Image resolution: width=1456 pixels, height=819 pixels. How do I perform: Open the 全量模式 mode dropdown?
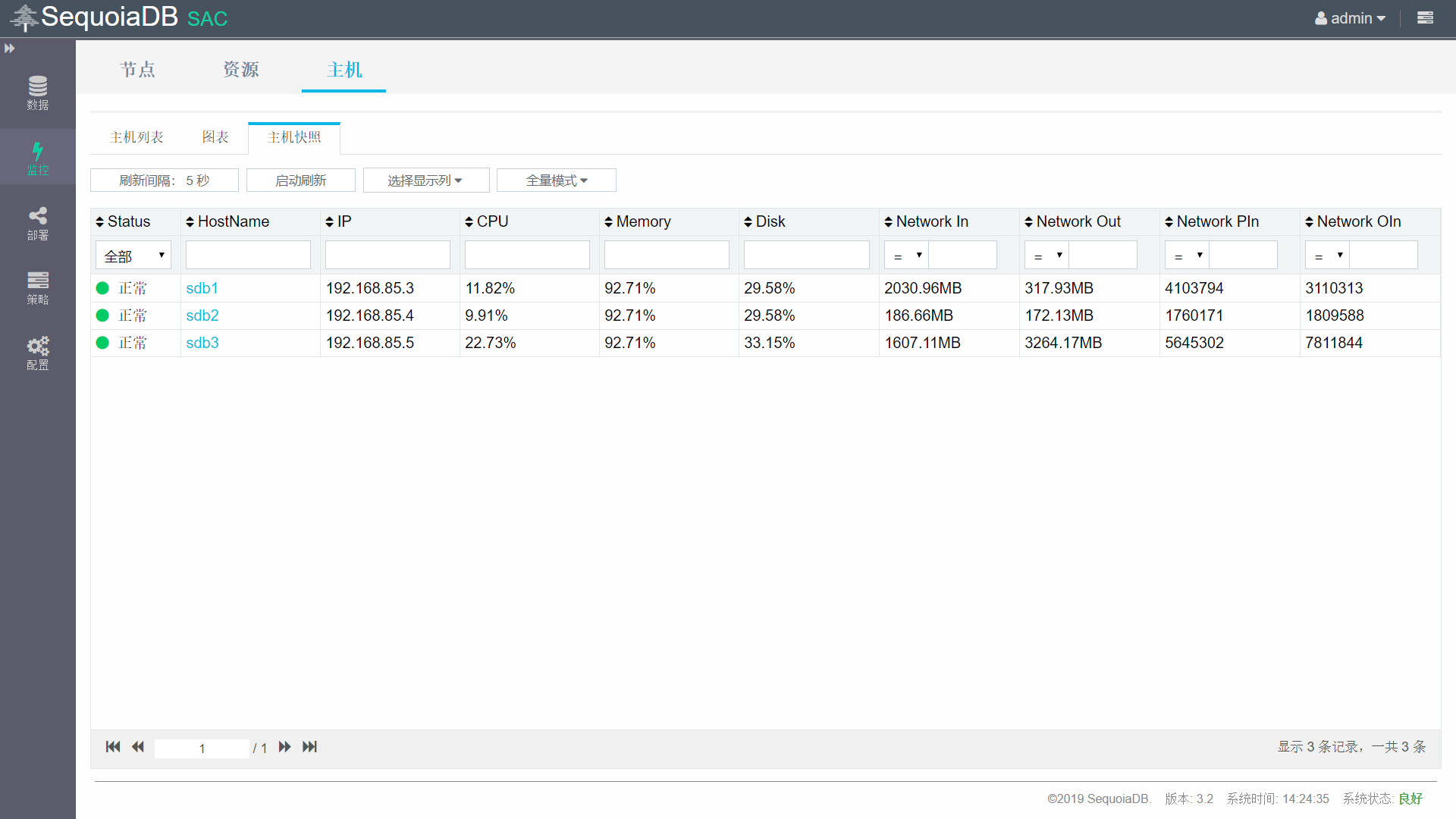point(556,180)
